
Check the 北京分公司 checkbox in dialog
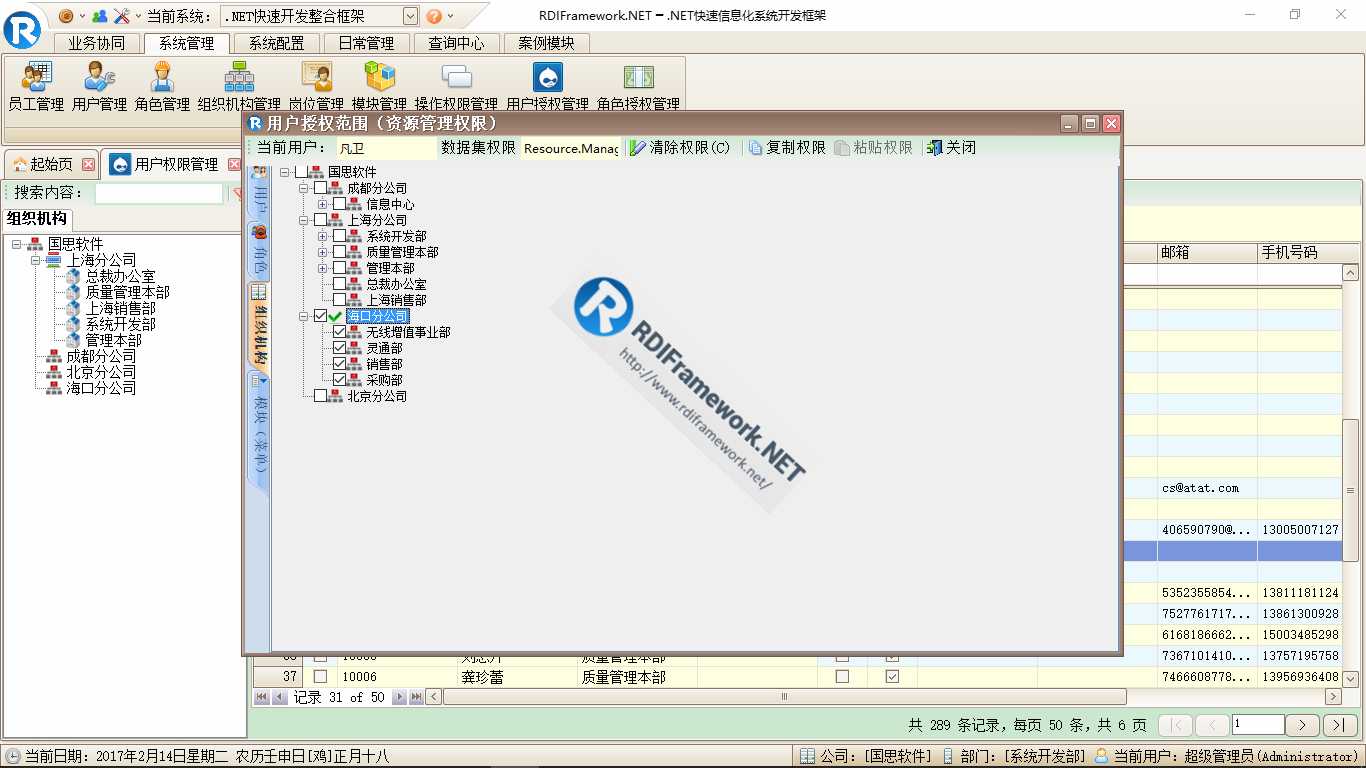[320, 396]
